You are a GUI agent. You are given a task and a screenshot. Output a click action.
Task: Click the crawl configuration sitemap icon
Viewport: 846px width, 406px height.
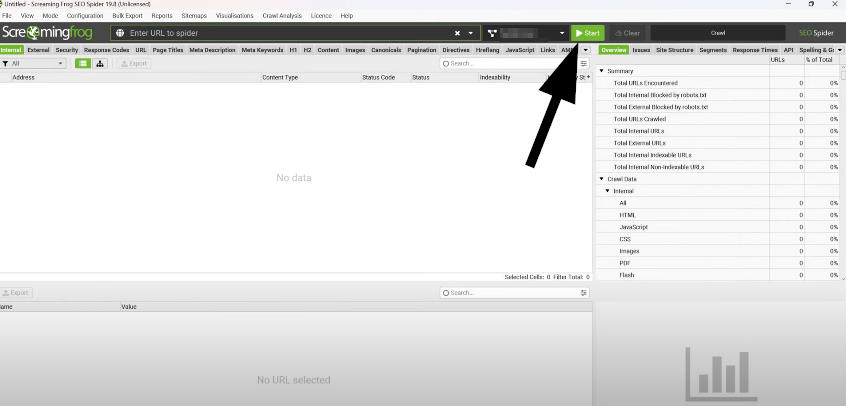coord(492,33)
